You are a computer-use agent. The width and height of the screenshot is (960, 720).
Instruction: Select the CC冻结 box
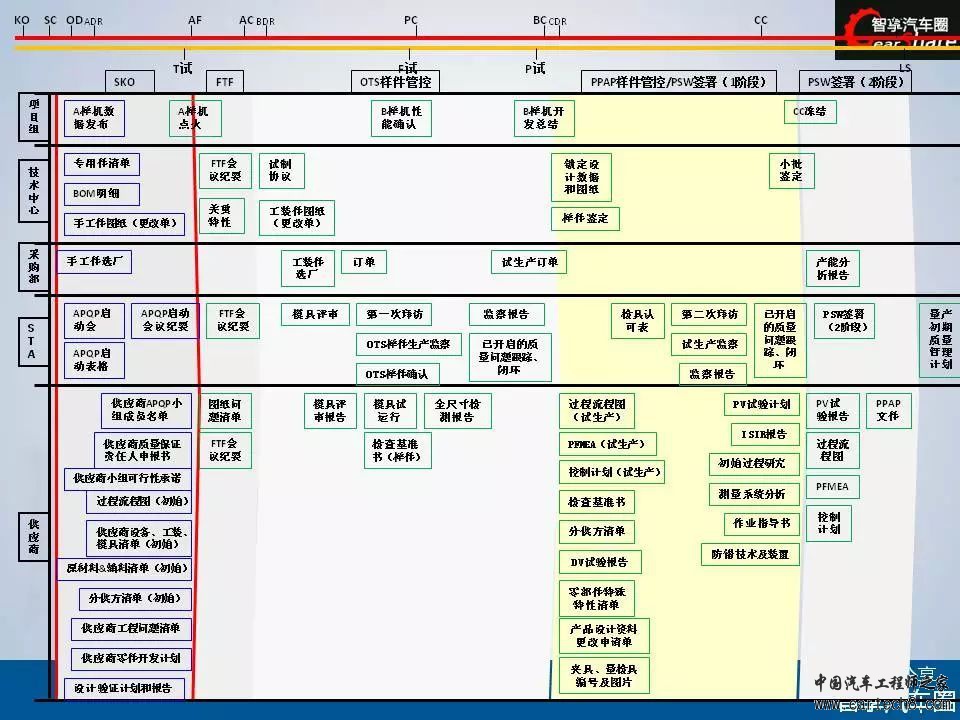(x=809, y=111)
